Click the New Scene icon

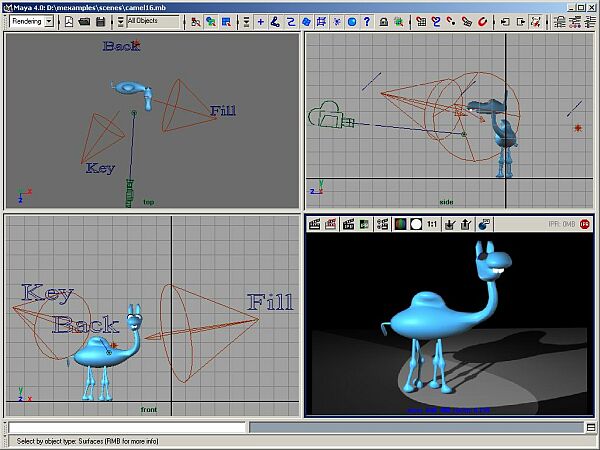(69, 21)
